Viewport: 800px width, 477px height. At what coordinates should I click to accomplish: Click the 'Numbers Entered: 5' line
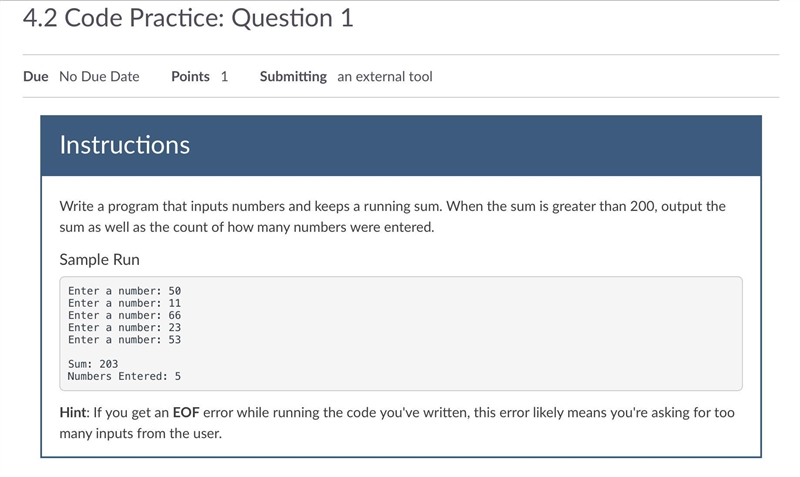124,376
